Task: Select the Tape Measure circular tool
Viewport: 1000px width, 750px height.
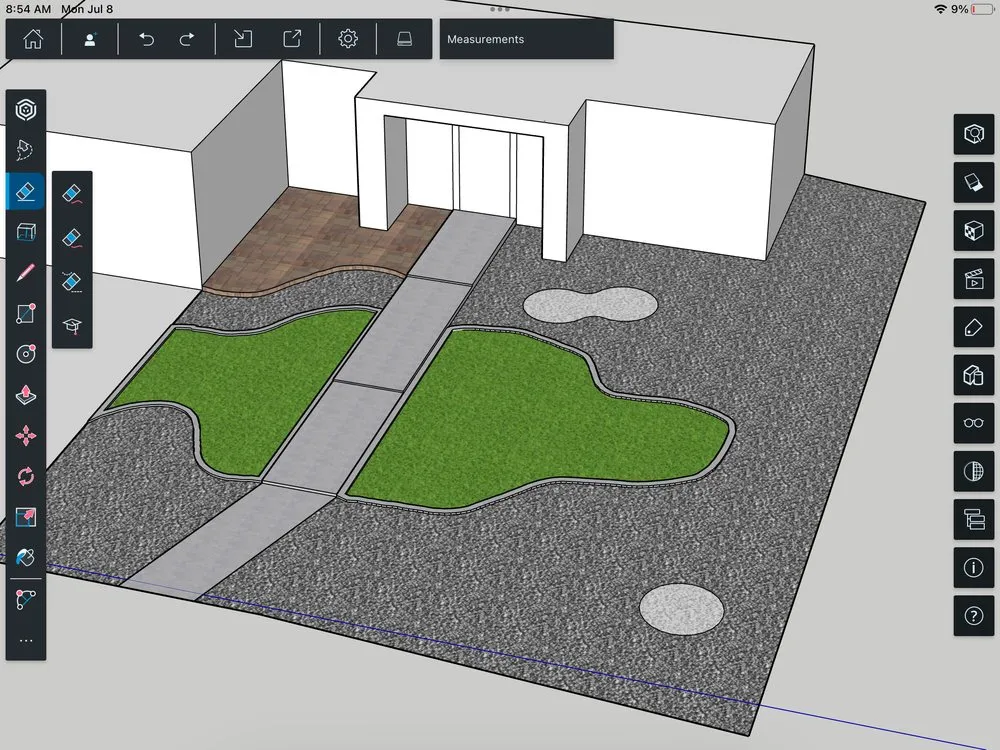Action: (x=26, y=354)
